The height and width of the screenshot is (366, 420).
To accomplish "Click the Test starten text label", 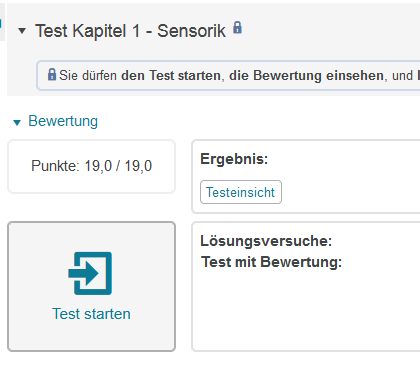I will (x=91, y=314).
